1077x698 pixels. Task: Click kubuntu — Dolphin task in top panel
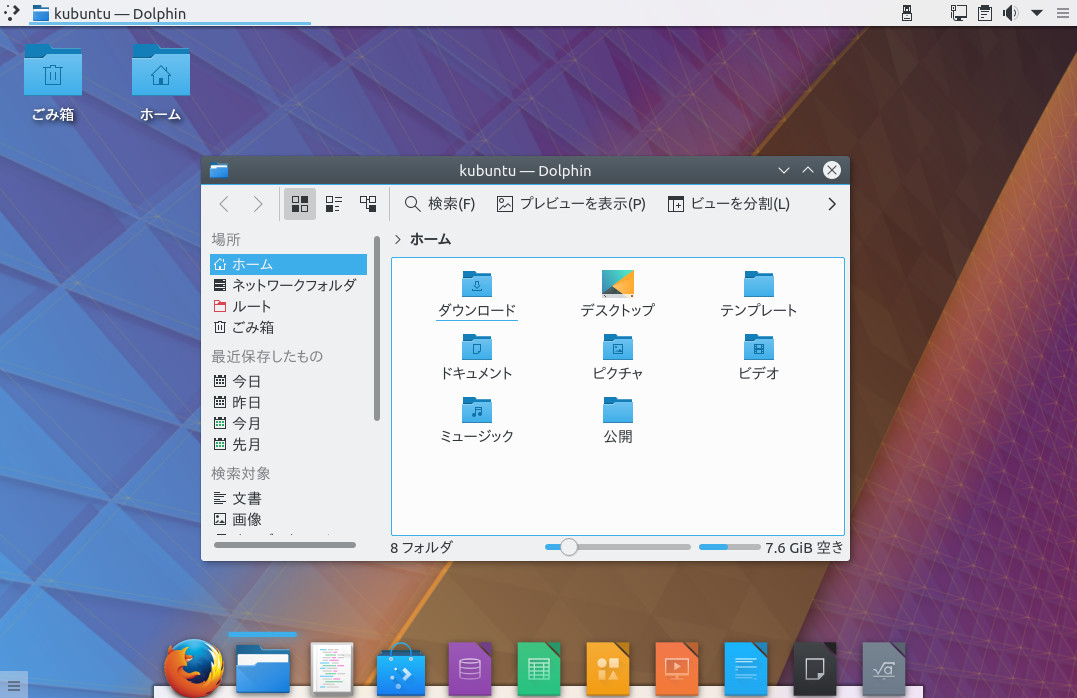click(170, 13)
